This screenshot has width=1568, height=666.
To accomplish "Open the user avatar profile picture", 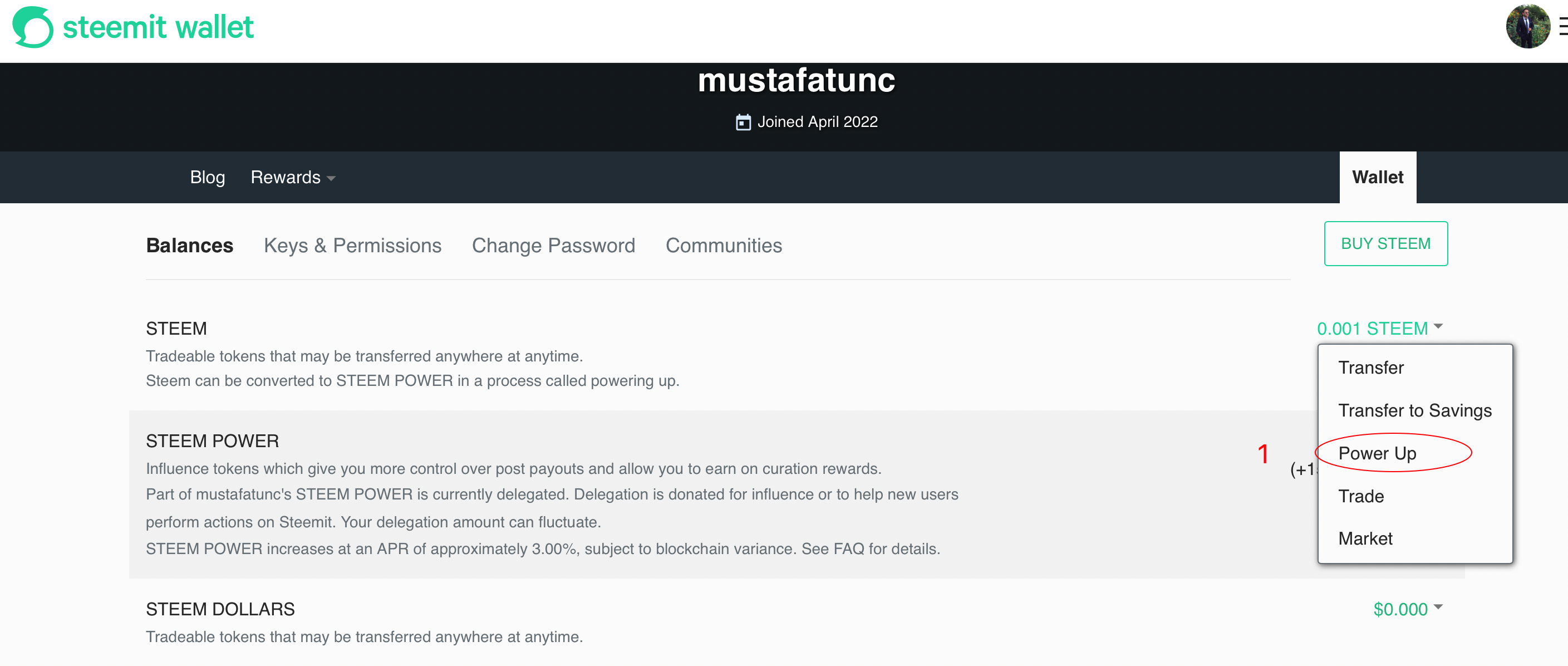I will click(x=1527, y=27).
